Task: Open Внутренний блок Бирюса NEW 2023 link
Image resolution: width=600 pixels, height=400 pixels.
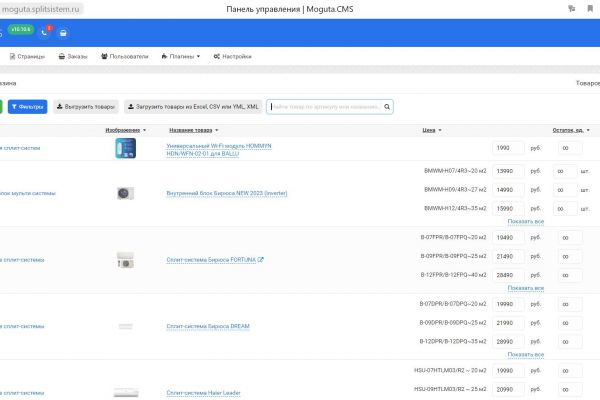Action: (x=227, y=193)
